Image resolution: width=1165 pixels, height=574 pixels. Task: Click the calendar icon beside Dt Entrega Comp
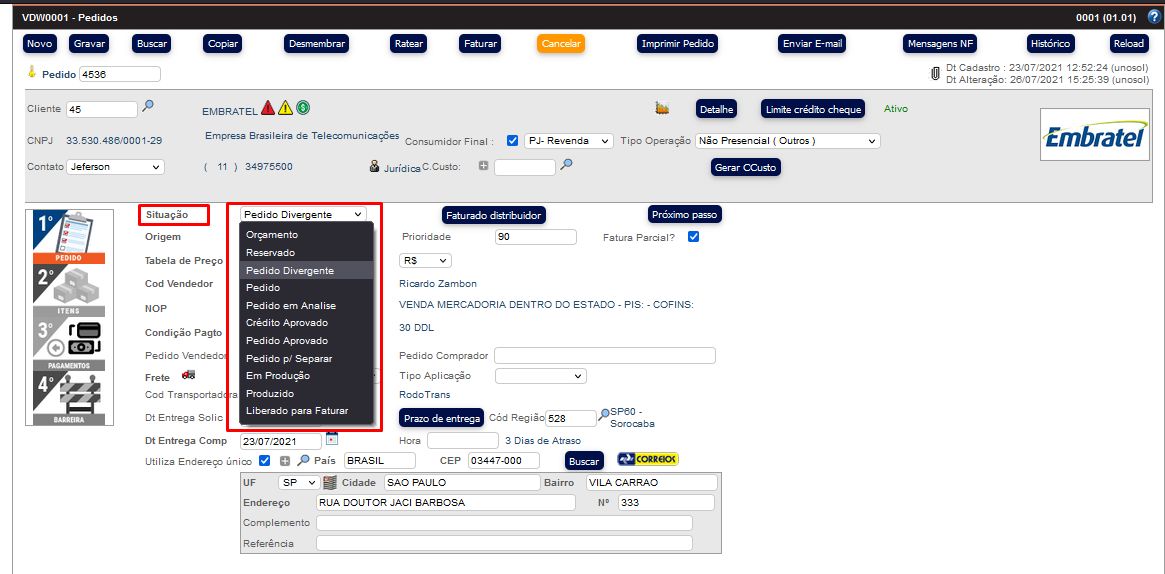pyautogui.click(x=332, y=439)
